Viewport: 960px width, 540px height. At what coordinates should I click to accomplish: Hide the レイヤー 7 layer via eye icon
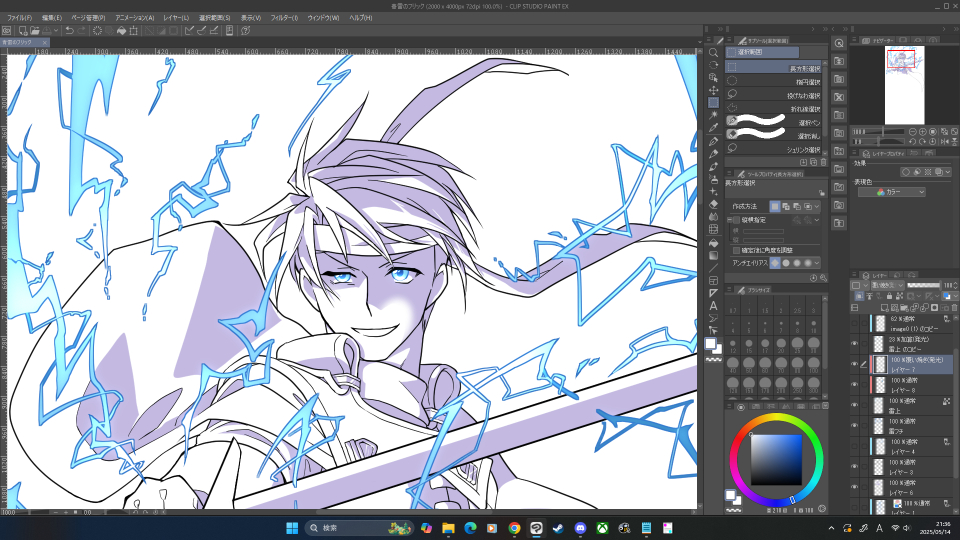click(x=854, y=364)
